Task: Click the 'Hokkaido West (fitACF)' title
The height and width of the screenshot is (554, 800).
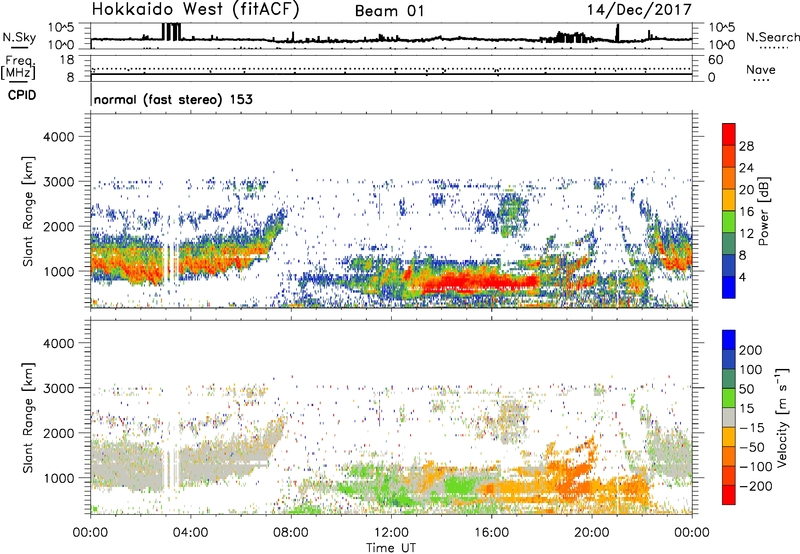Action: (195, 9)
